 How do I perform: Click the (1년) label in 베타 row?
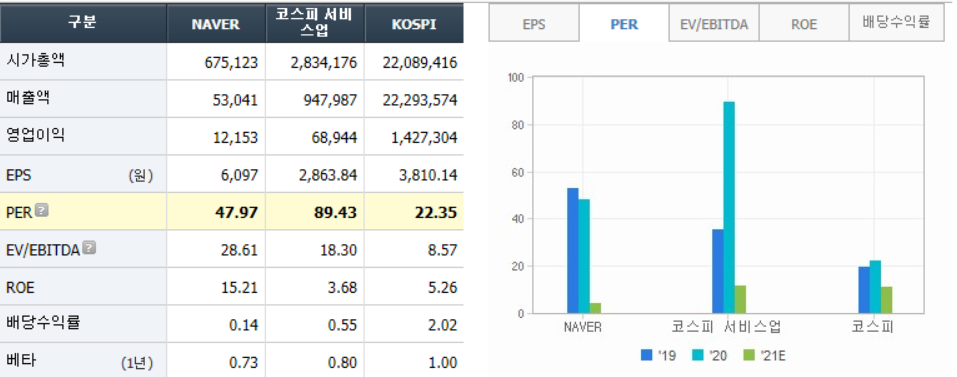click(137, 364)
